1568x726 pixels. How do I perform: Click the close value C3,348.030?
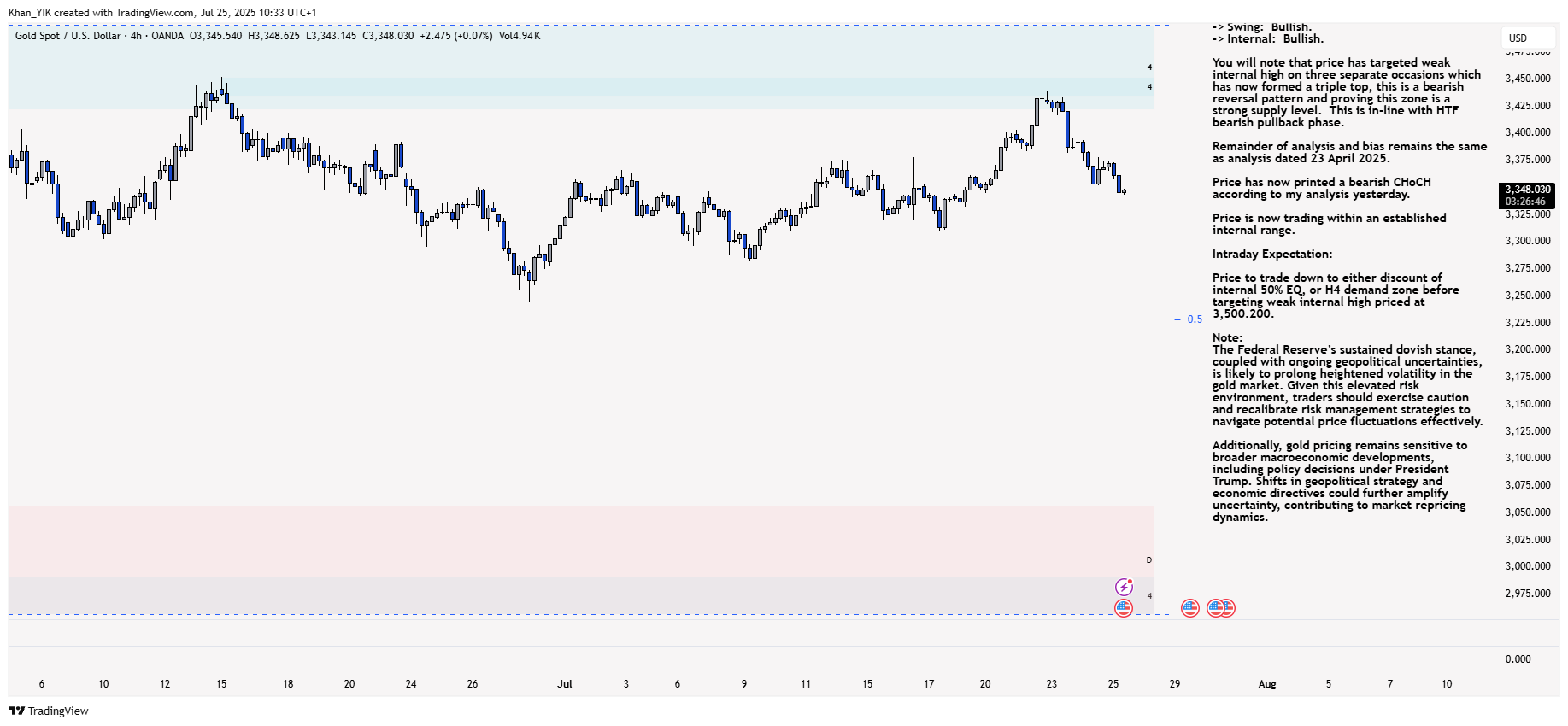pyautogui.click(x=388, y=36)
